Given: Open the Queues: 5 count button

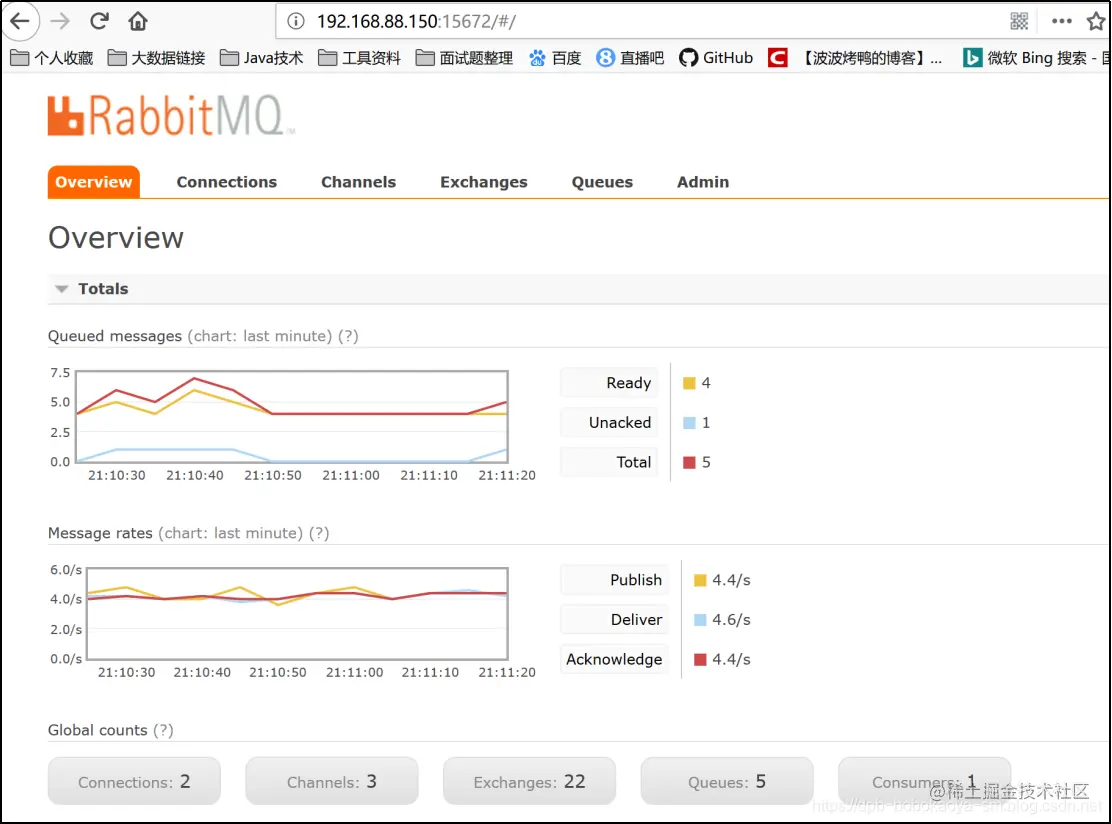Looking at the screenshot, I should coord(727,781).
